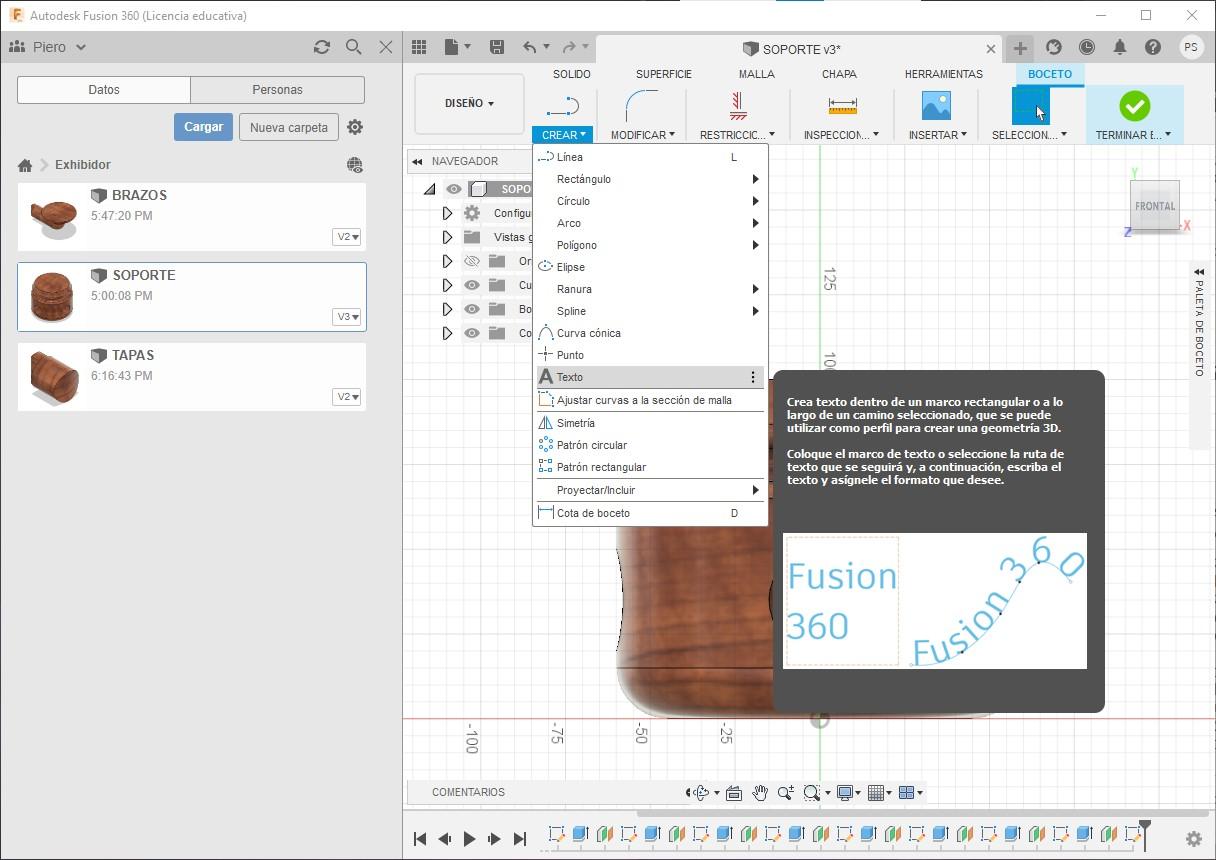Open the globe web view icon

(x=355, y=165)
